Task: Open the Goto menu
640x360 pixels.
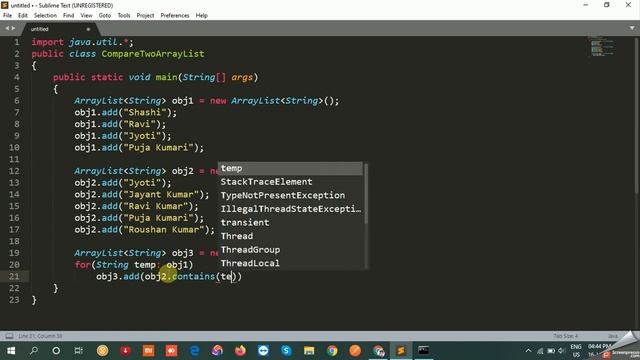Action: (x=105, y=16)
